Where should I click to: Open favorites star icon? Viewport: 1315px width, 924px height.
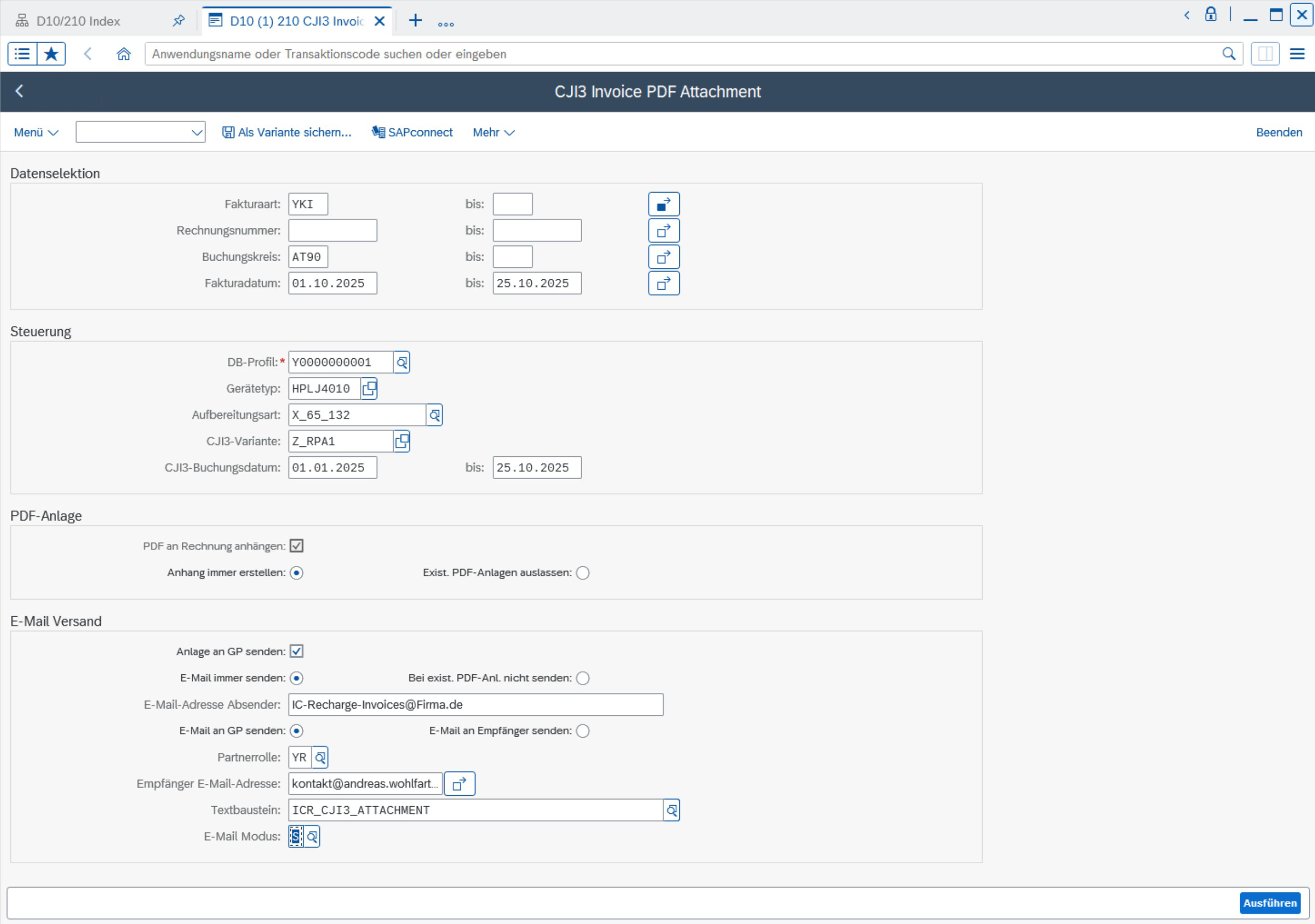tap(51, 54)
